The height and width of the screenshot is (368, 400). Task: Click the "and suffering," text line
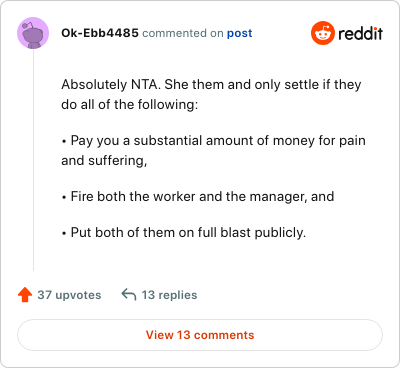point(104,161)
